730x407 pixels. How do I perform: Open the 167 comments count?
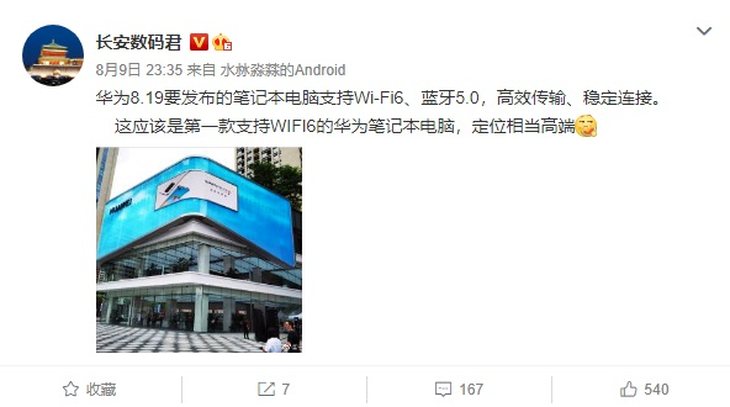471,389
